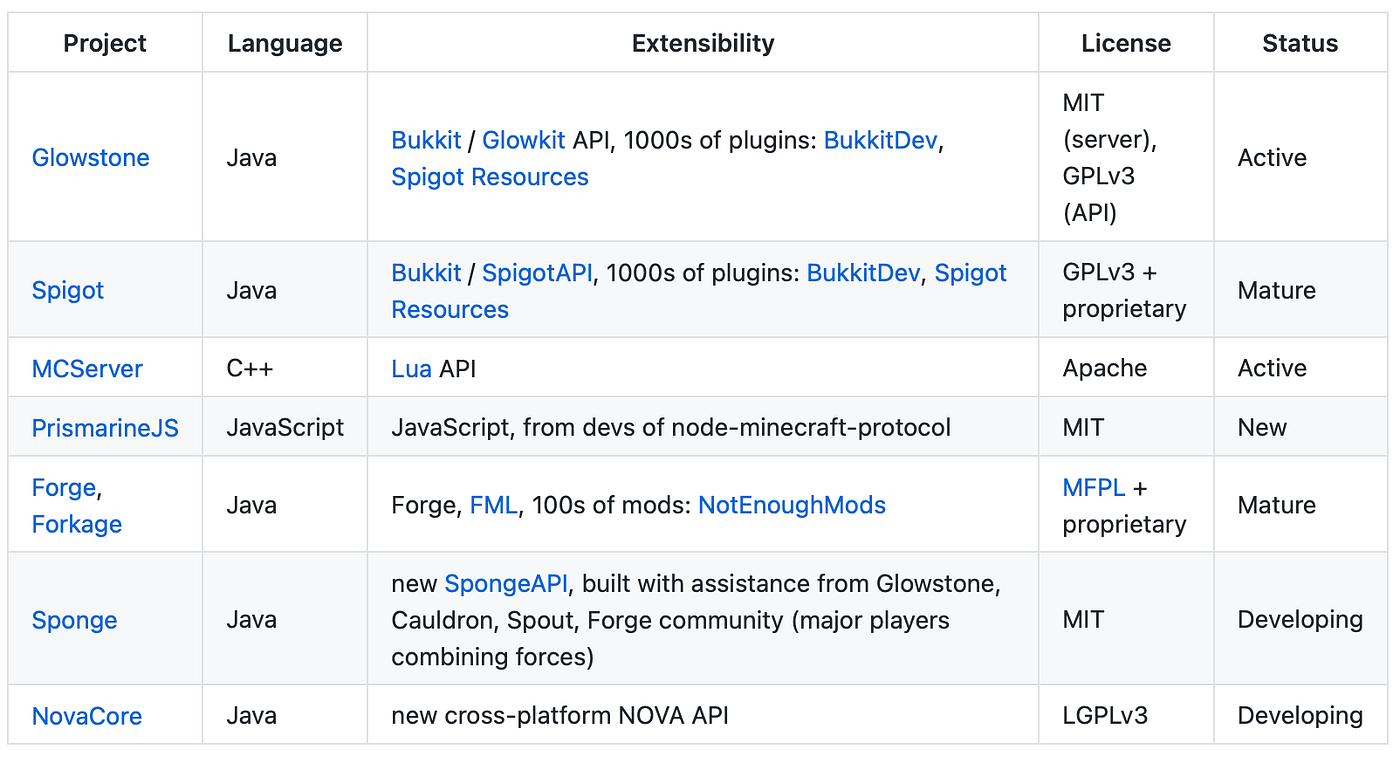Open the PrismarineJS project link
The image size is (1400, 765).
click(105, 428)
